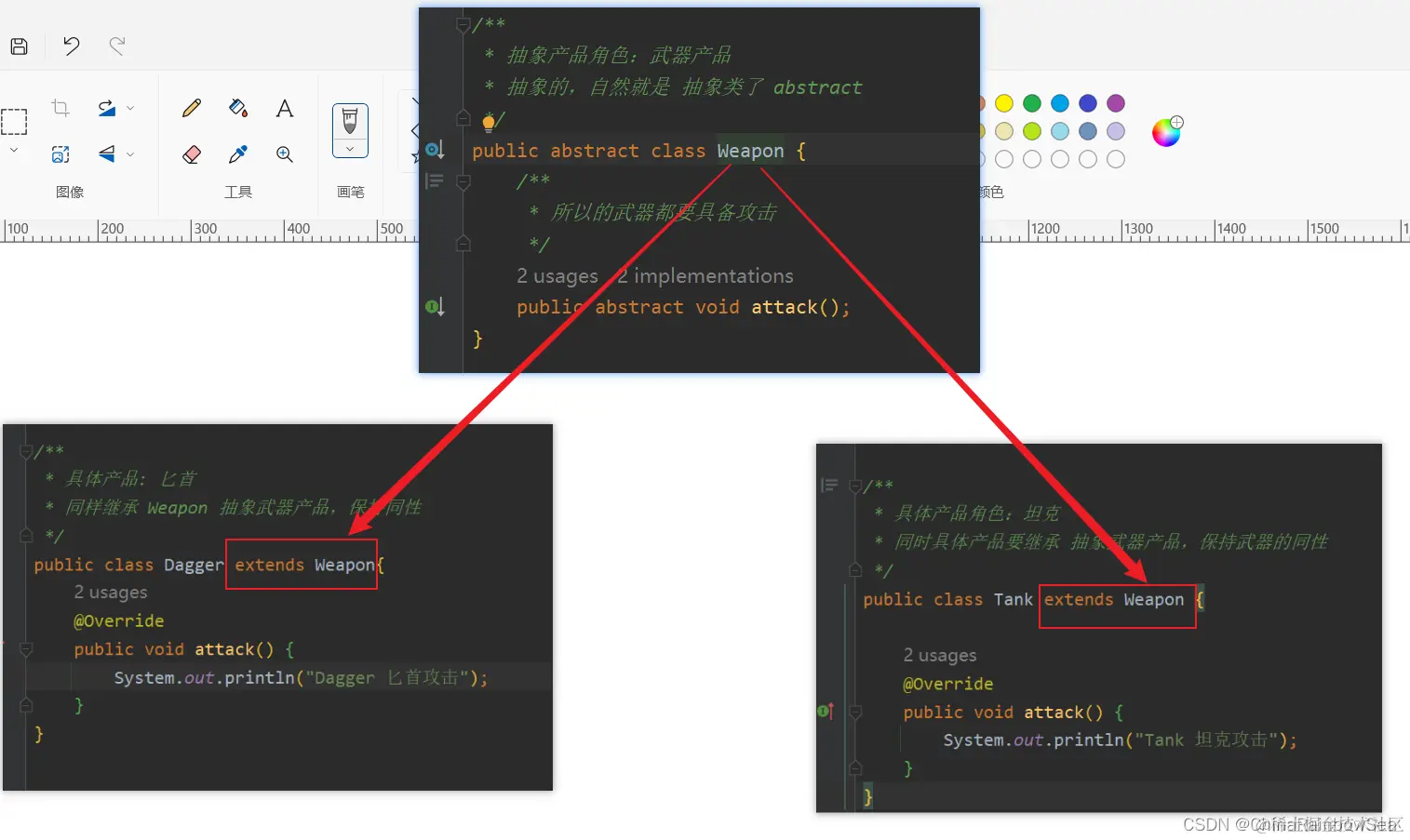The width and height of the screenshot is (1410, 840).
Task: Click the Rotate image icon
Action: click(x=107, y=108)
